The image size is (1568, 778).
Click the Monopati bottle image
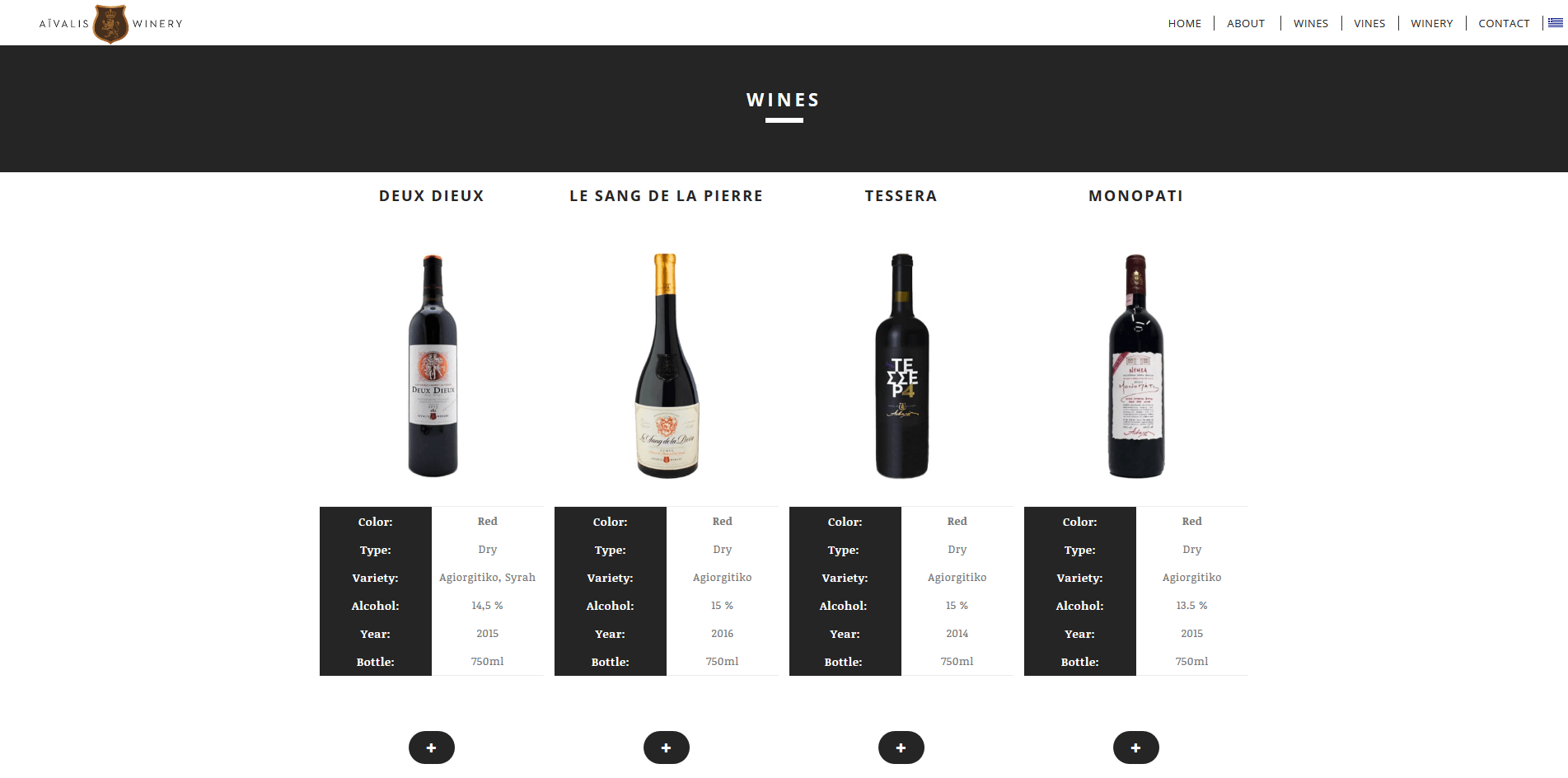click(1136, 366)
